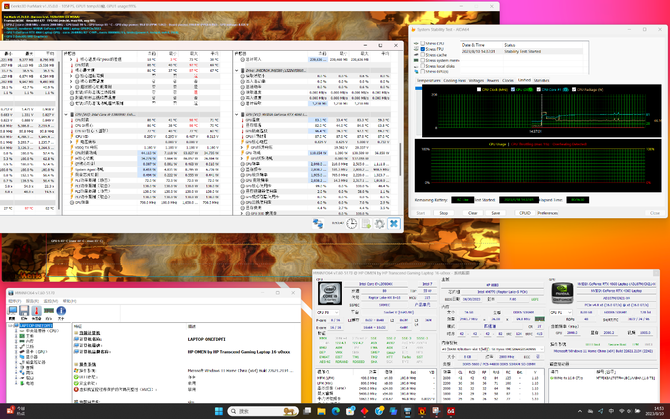Click the Stop button in AIDA64
The height and width of the screenshot is (419, 670).
[444, 213]
